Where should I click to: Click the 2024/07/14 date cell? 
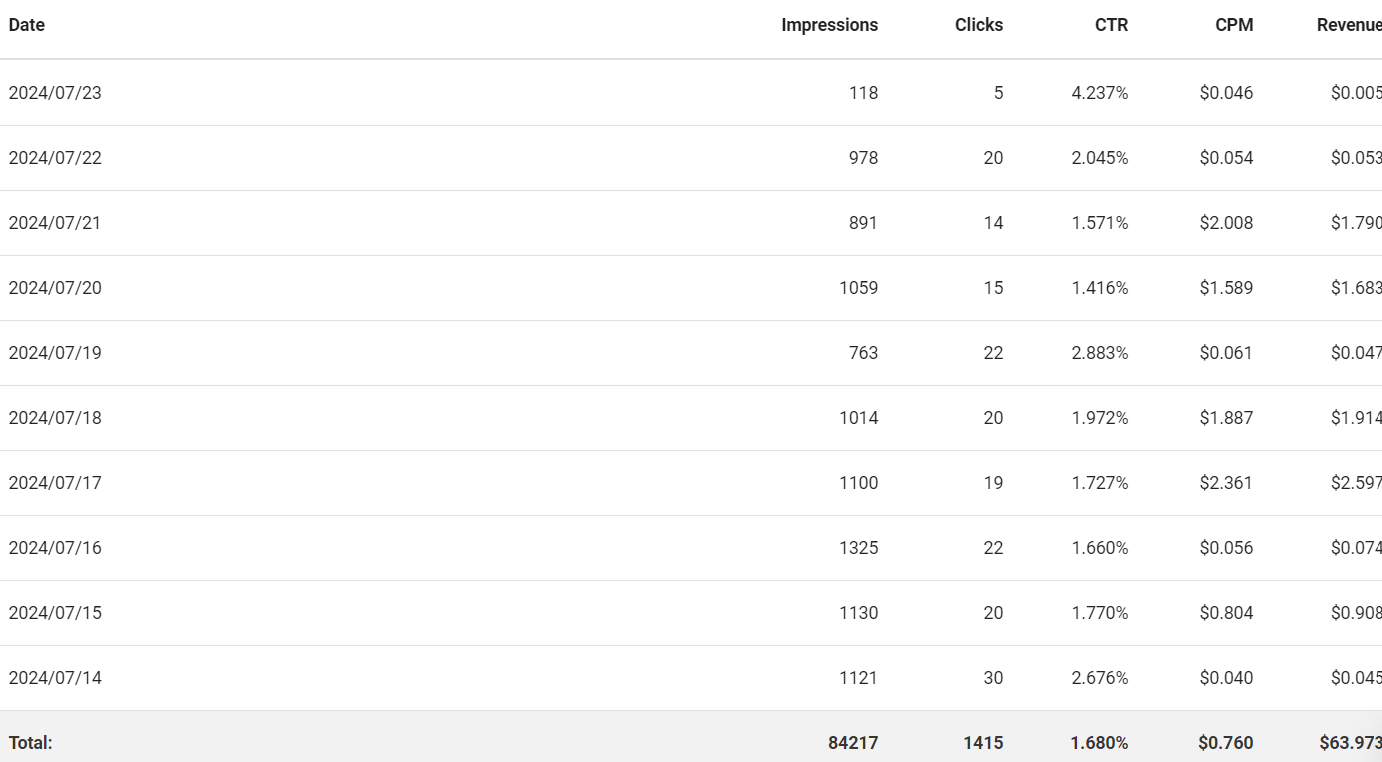point(55,678)
